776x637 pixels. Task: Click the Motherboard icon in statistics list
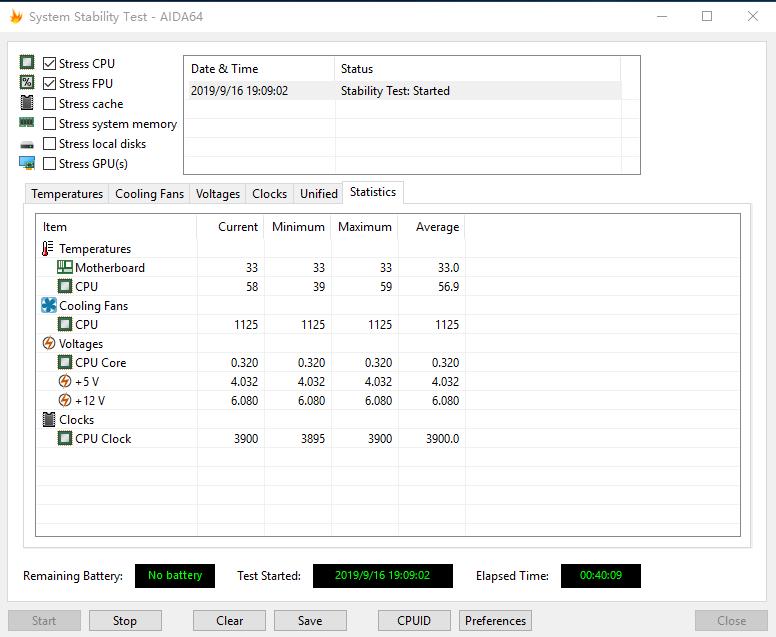tap(65, 268)
